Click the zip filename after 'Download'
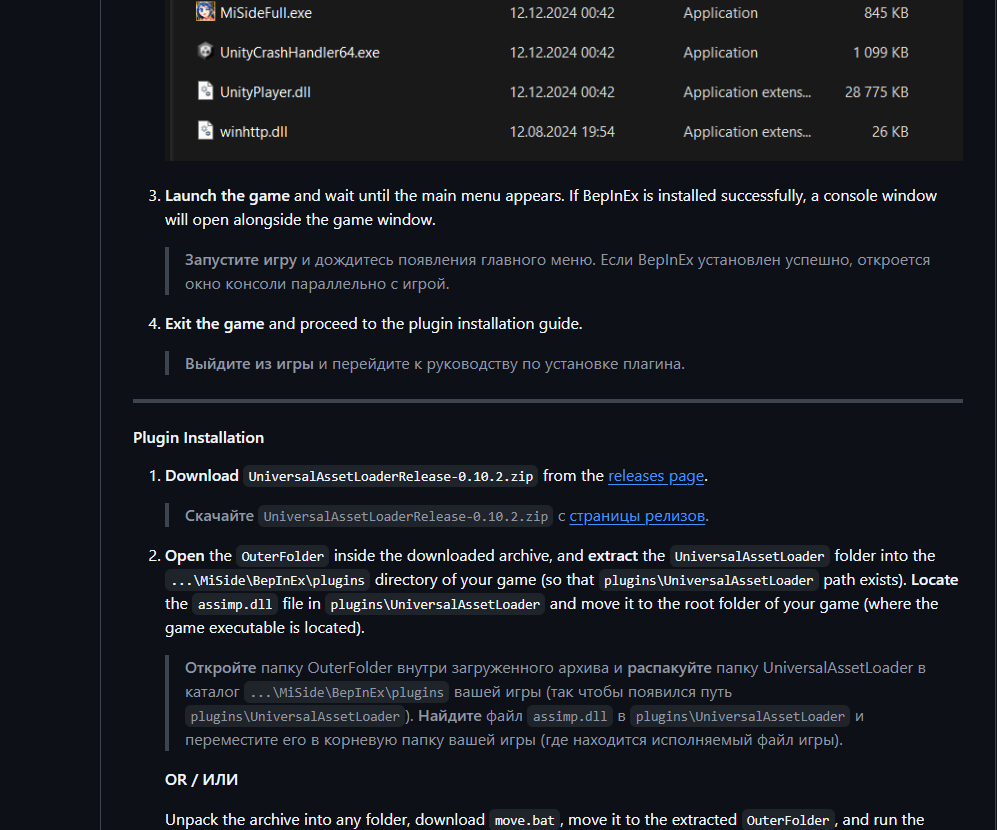This screenshot has height=830, width=997. [x=389, y=477]
